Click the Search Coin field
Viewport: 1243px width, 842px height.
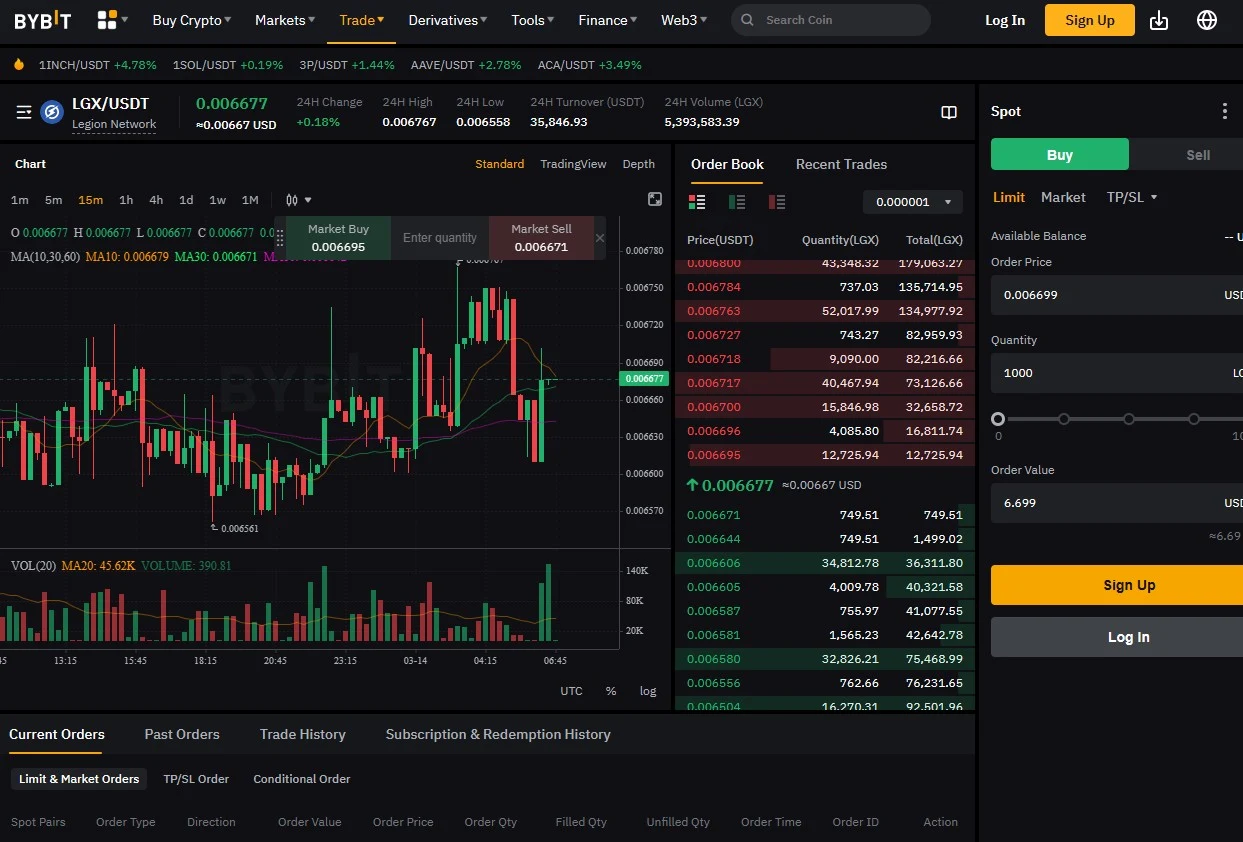click(831, 20)
